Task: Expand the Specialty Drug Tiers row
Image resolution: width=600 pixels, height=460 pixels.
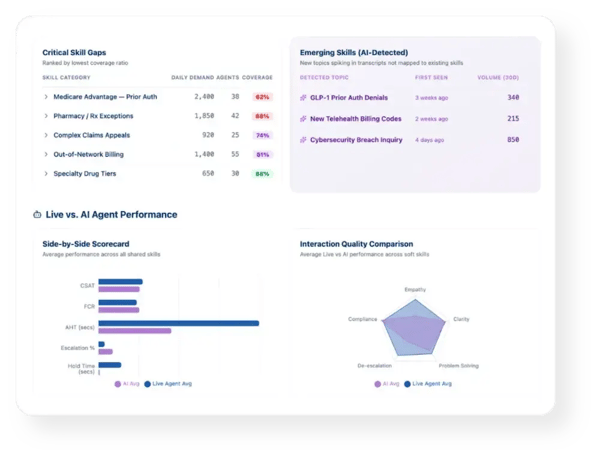Action: (46, 173)
